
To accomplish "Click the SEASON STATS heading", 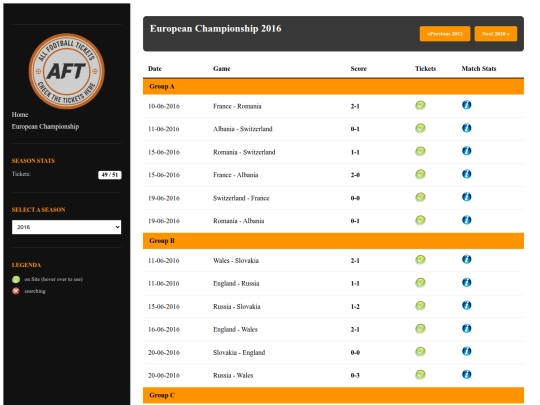I will pos(33,161).
